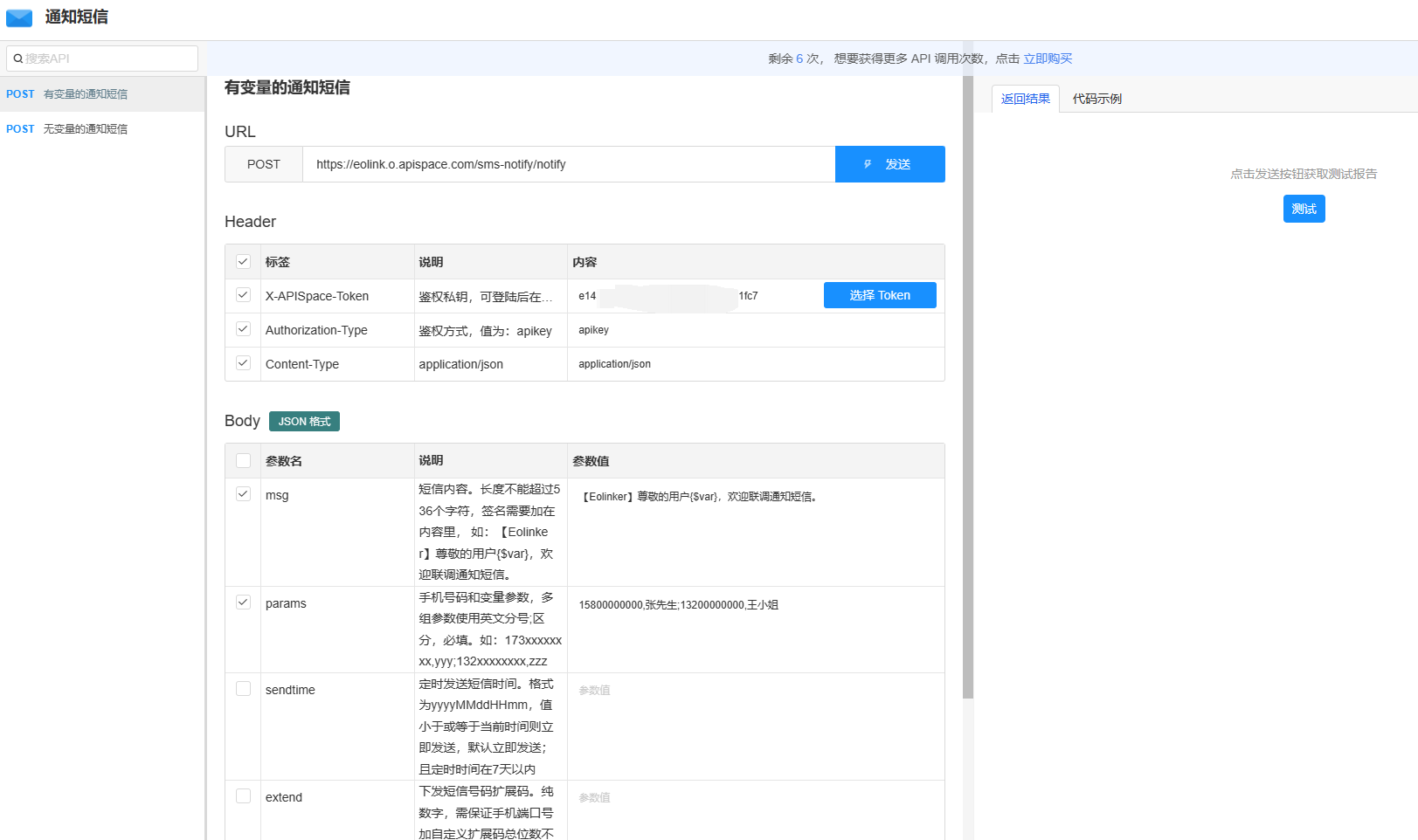
Task: Click the sendtime 参数值 field
Action: 756,691
